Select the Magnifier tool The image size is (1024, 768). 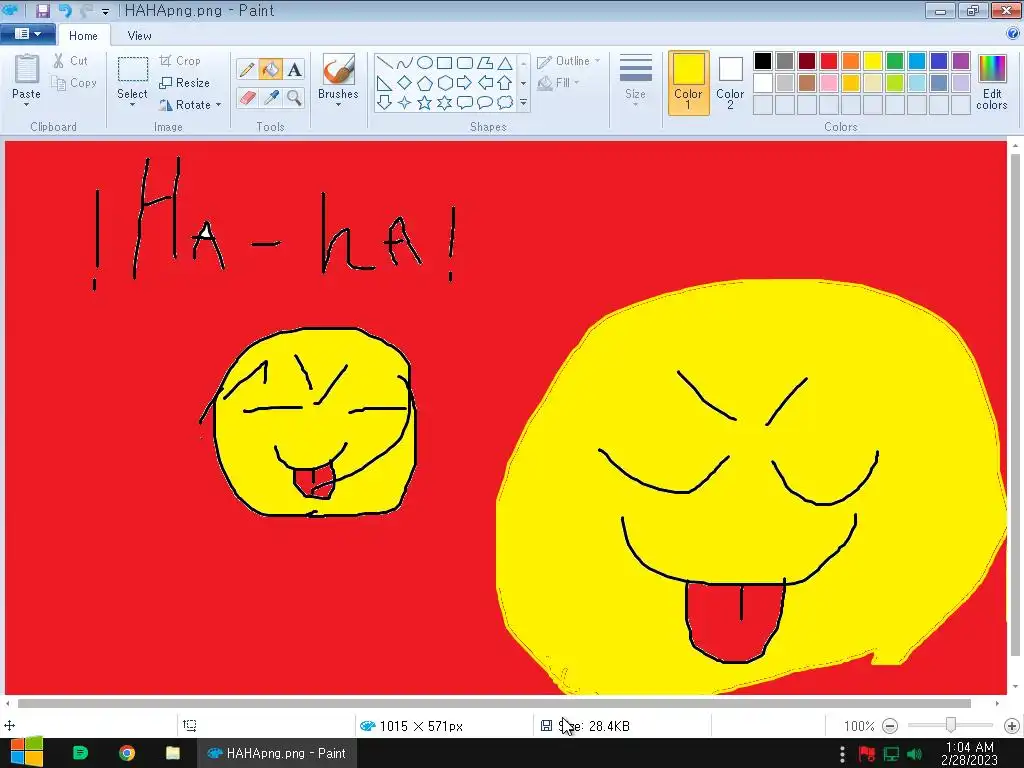point(294,97)
